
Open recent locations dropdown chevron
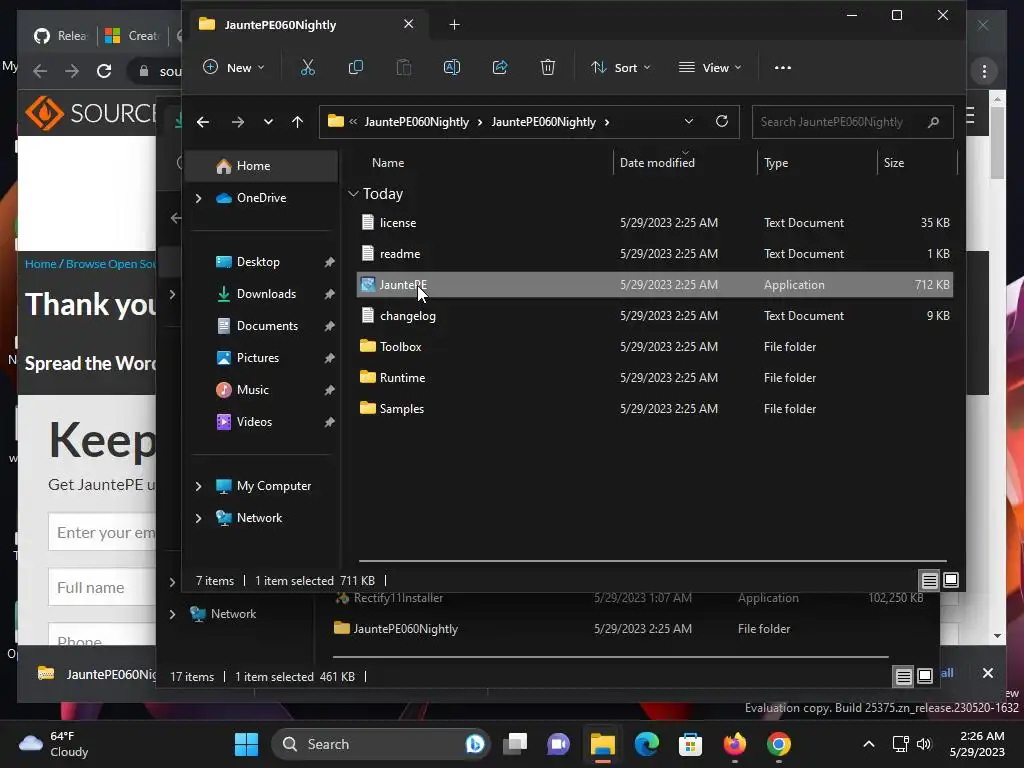(x=268, y=122)
